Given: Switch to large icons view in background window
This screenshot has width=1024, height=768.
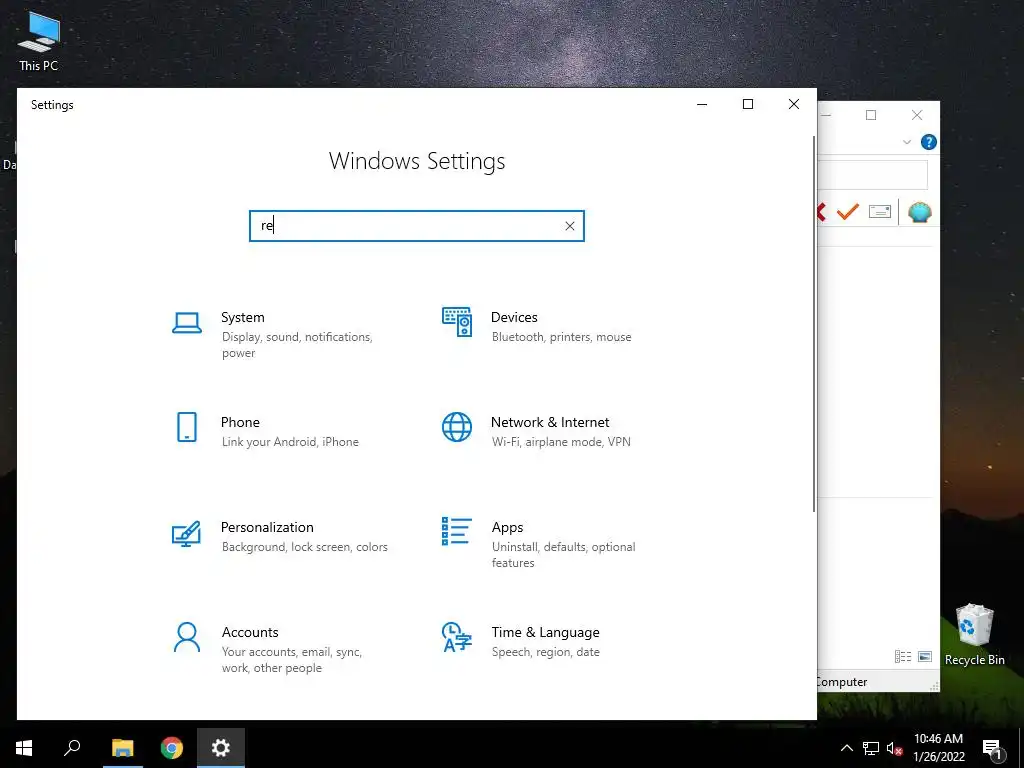Looking at the screenshot, I should click(925, 656).
